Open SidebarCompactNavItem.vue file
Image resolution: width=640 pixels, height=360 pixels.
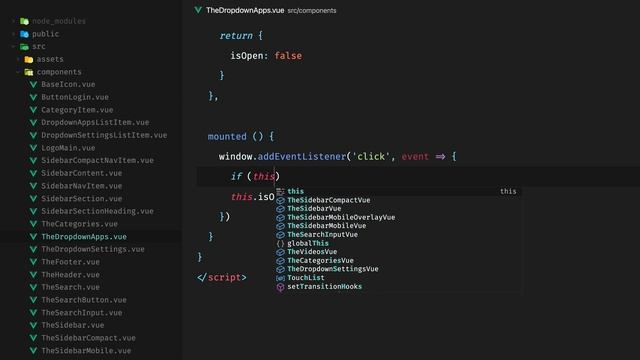[x=97, y=160]
